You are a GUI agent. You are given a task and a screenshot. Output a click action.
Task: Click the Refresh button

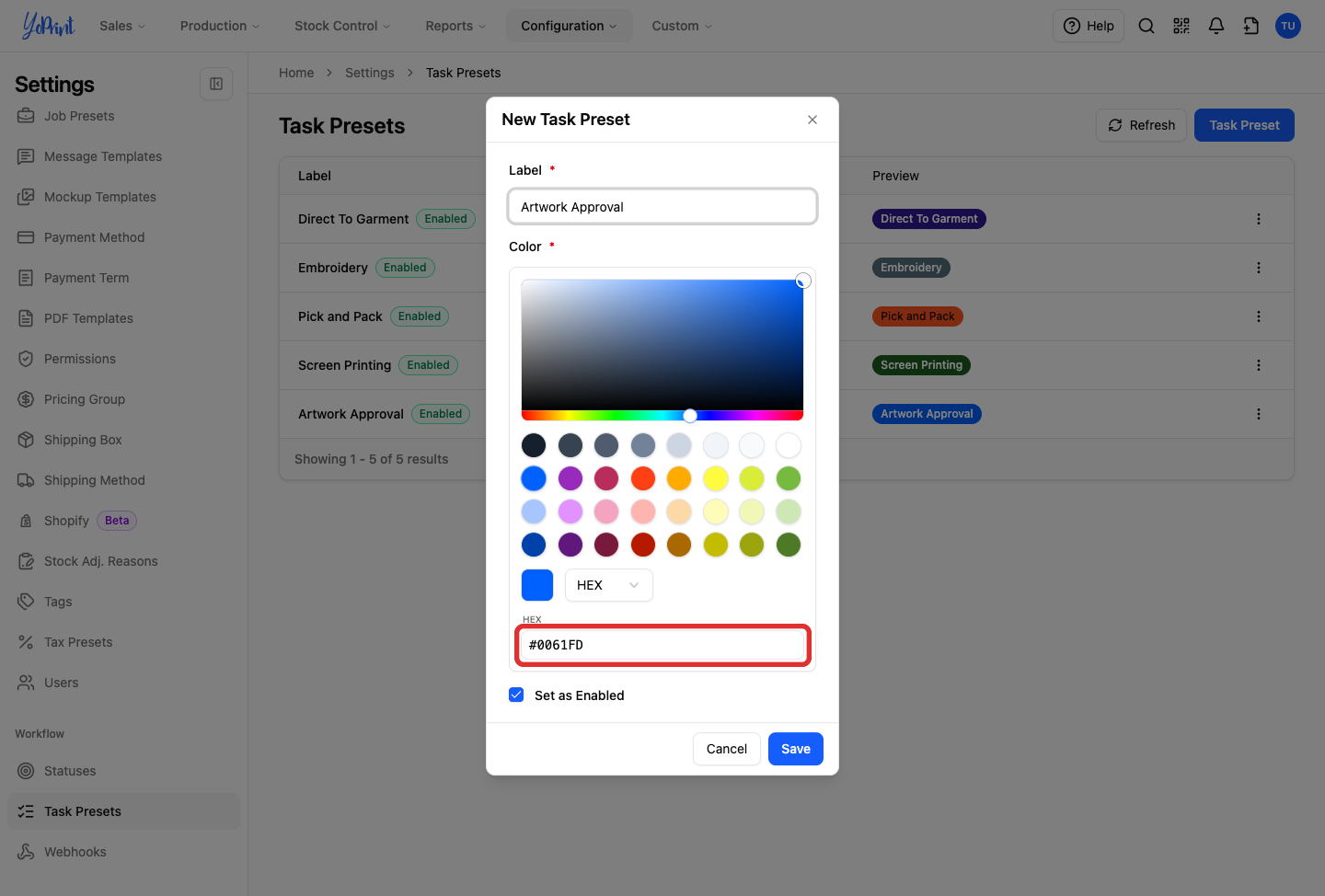pos(1141,125)
